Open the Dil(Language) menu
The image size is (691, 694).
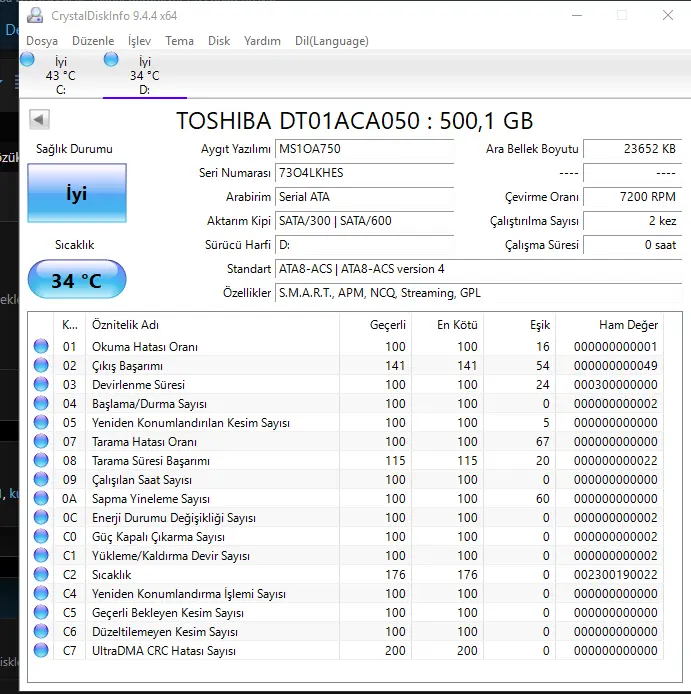point(332,41)
